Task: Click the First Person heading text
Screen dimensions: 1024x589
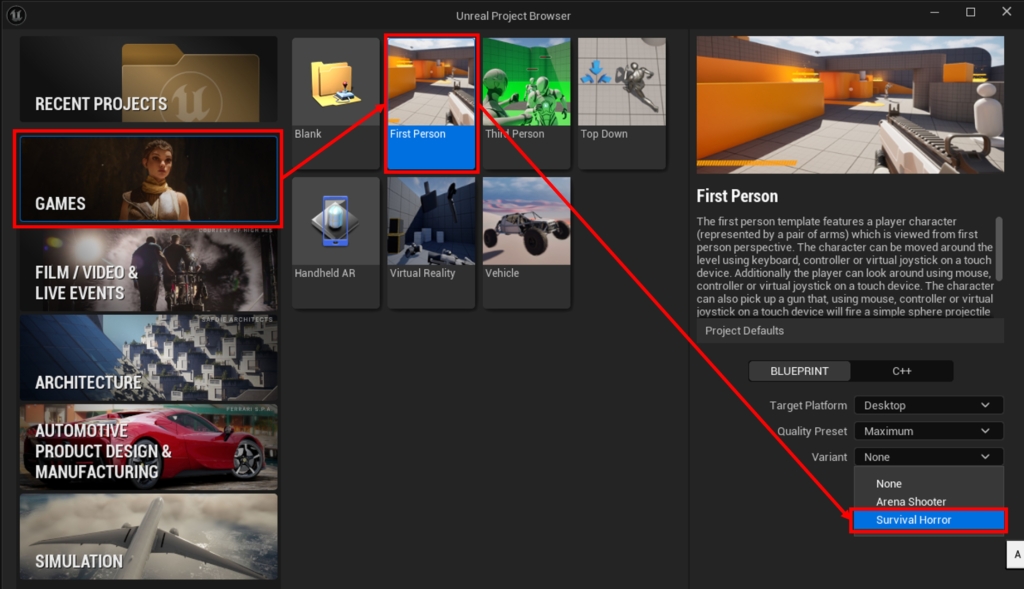Action: coord(737,196)
